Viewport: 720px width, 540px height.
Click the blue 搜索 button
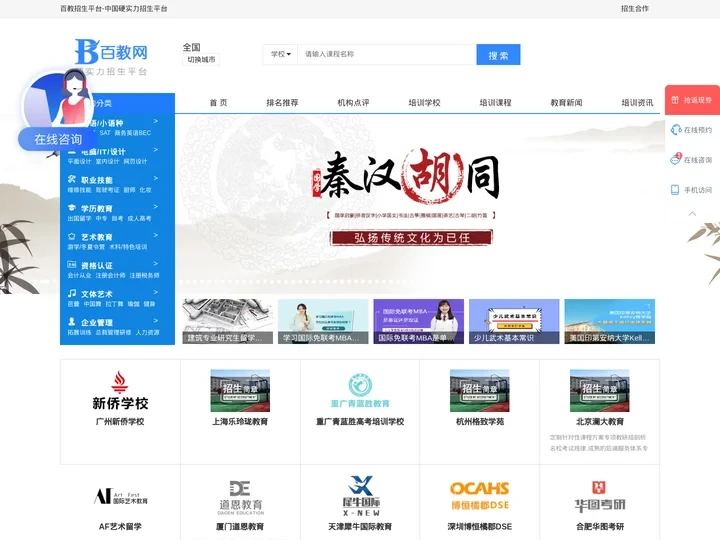pos(498,55)
